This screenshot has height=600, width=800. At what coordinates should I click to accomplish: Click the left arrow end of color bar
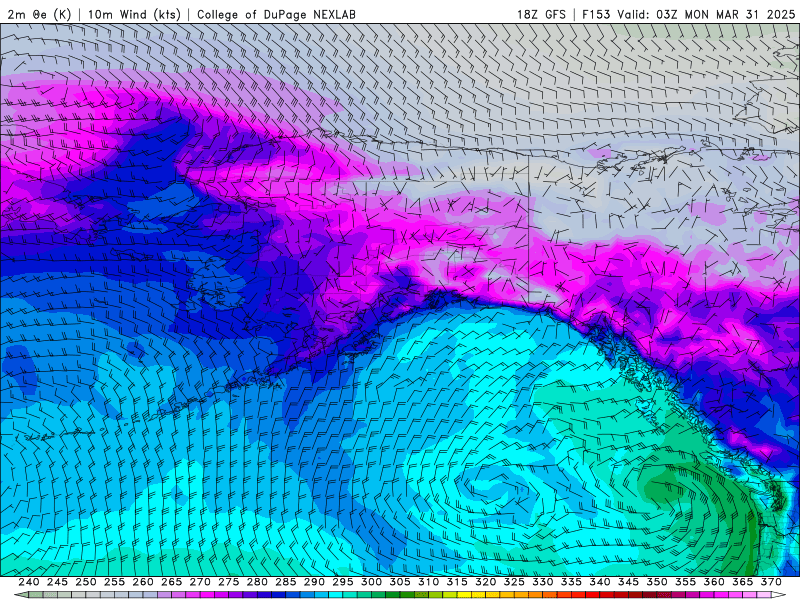20,595
